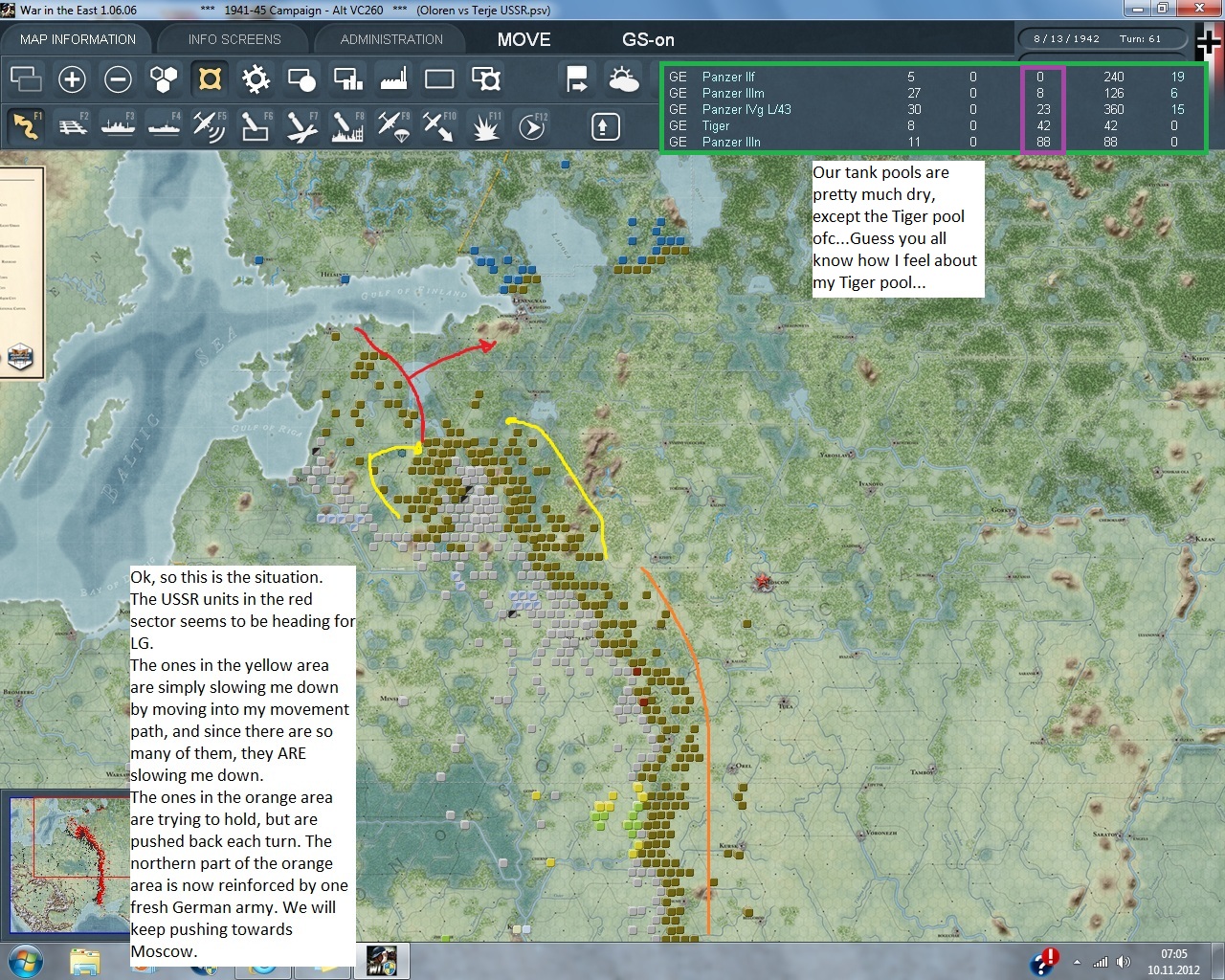Toggle the rectangle-with-circle toolbar button
Viewport: 1225px width, 980px height.
click(301, 78)
